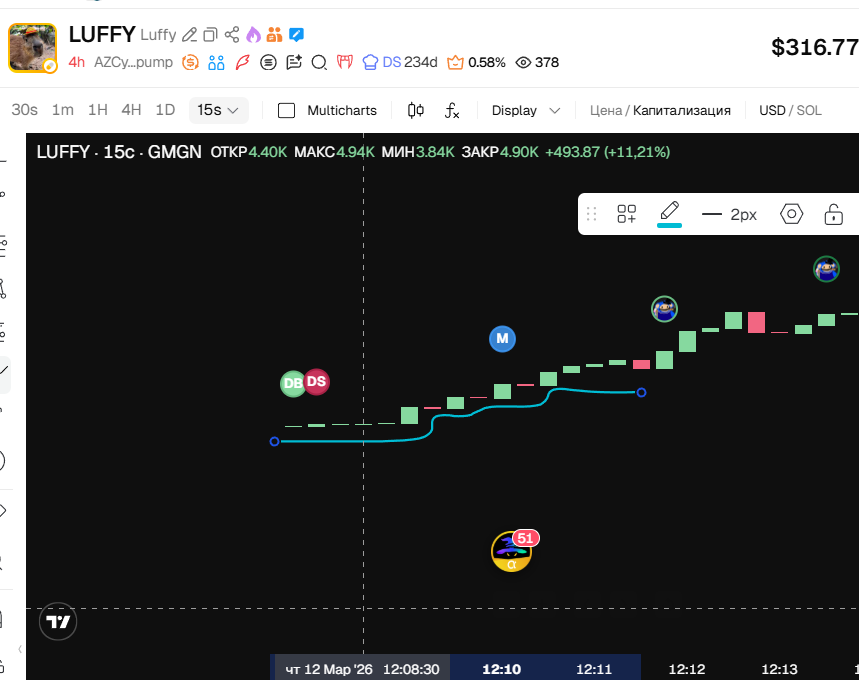Click the orange people icon in header
Image resolution: width=859 pixels, height=680 pixels.
274,35
